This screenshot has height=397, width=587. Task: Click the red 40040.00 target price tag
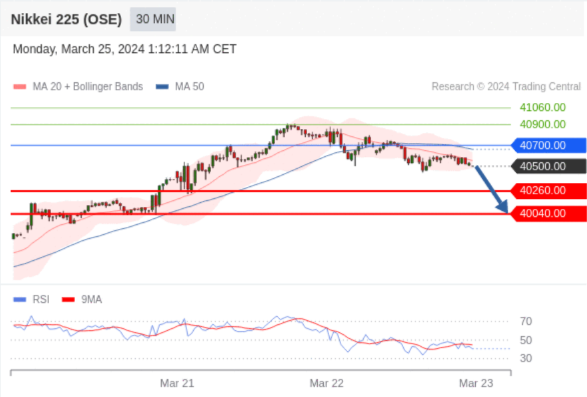[548, 213]
